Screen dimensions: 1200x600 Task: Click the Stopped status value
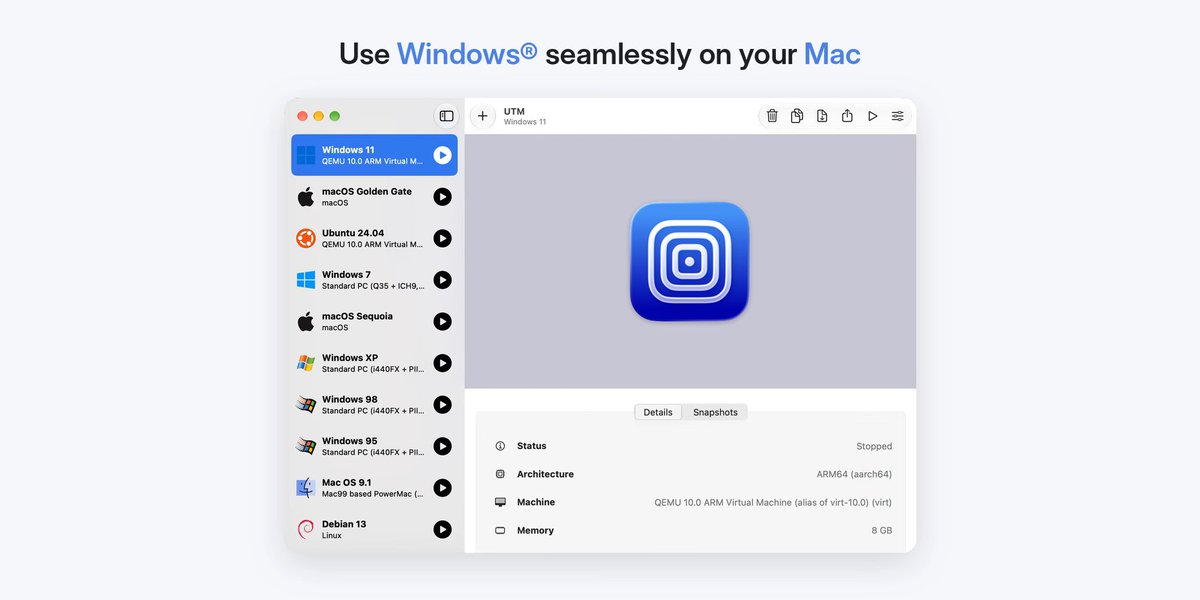click(x=874, y=446)
